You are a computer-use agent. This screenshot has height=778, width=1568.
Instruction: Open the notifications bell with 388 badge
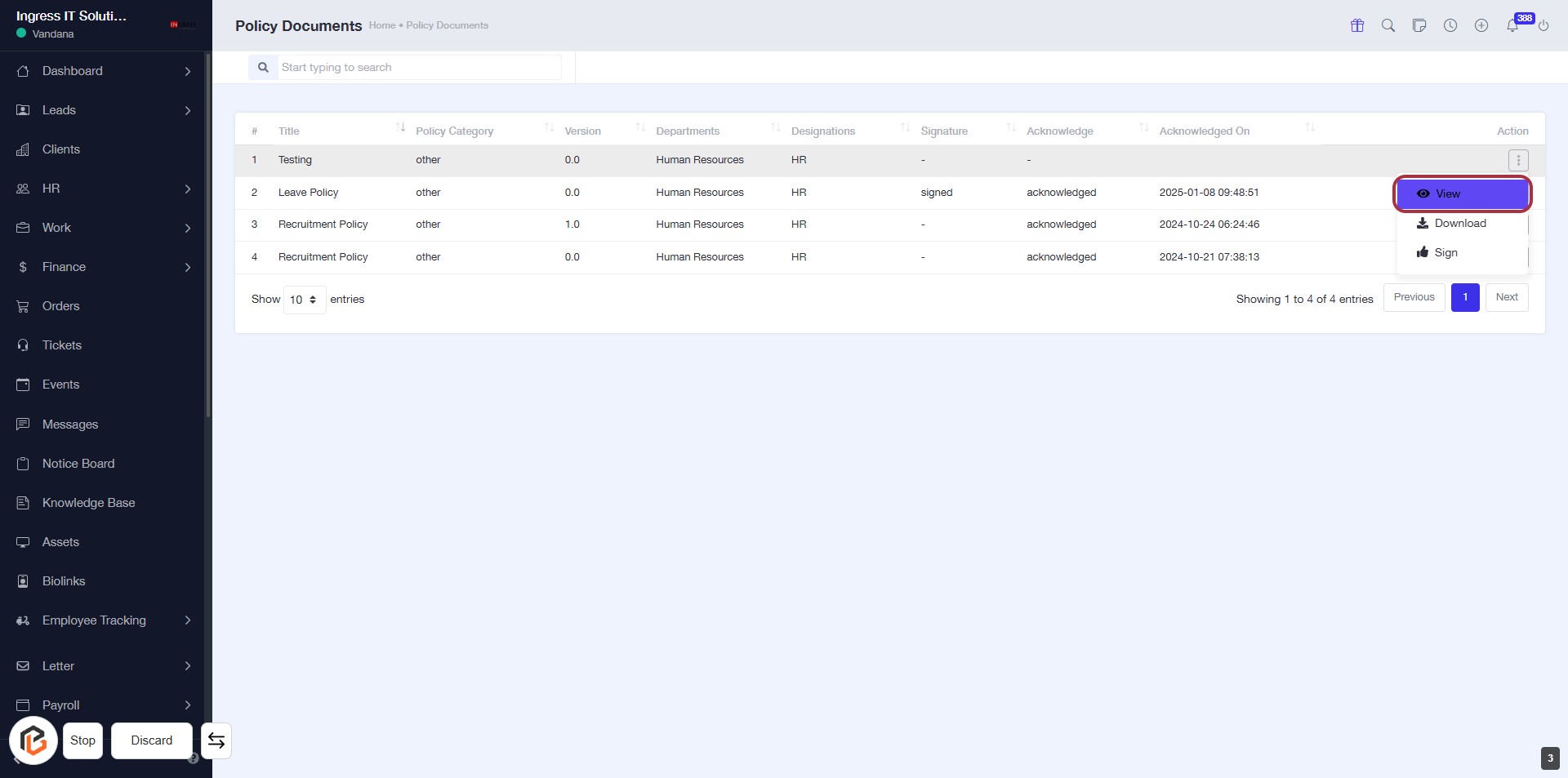(1512, 25)
